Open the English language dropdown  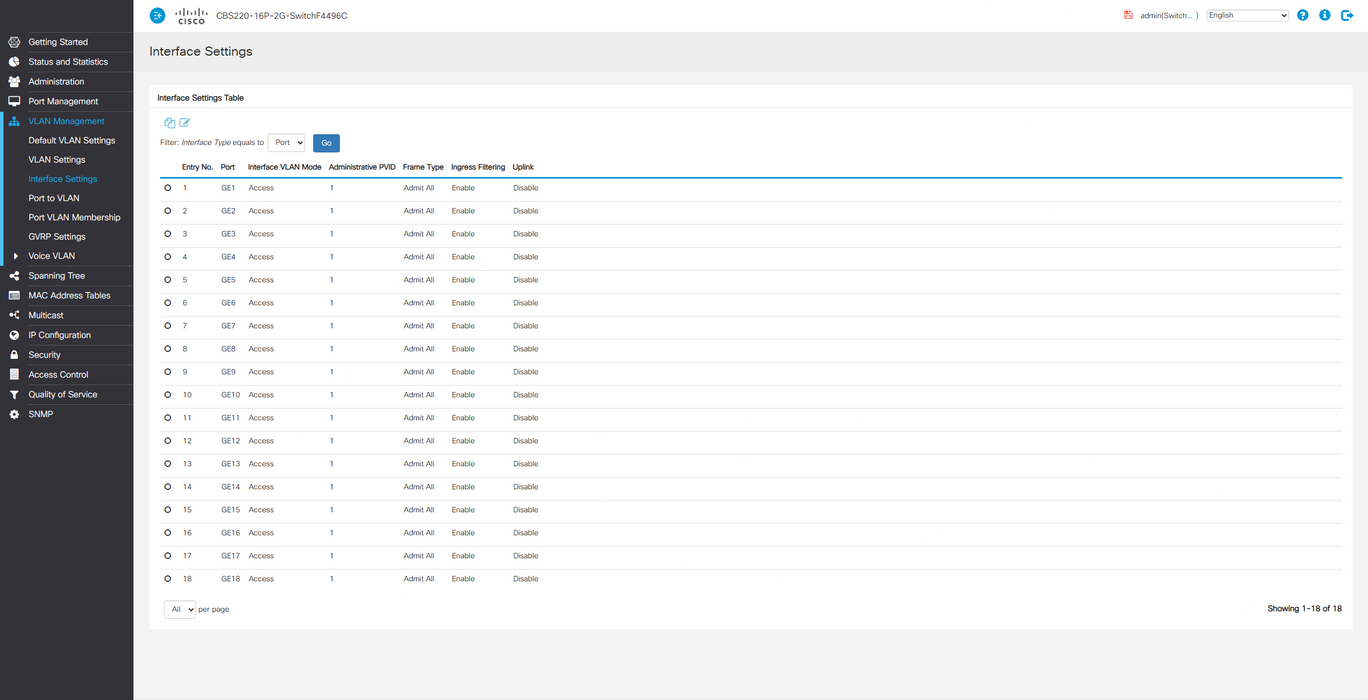coord(1248,15)
